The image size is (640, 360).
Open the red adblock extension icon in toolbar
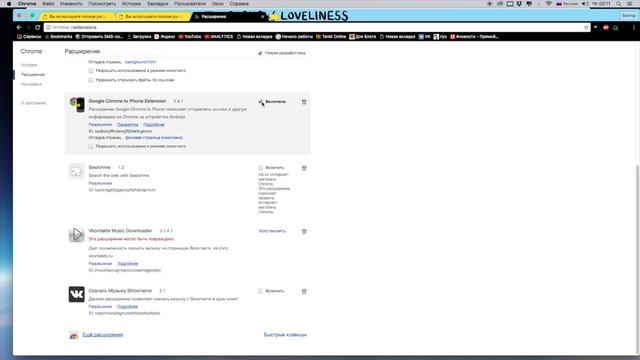click(606, 27)
